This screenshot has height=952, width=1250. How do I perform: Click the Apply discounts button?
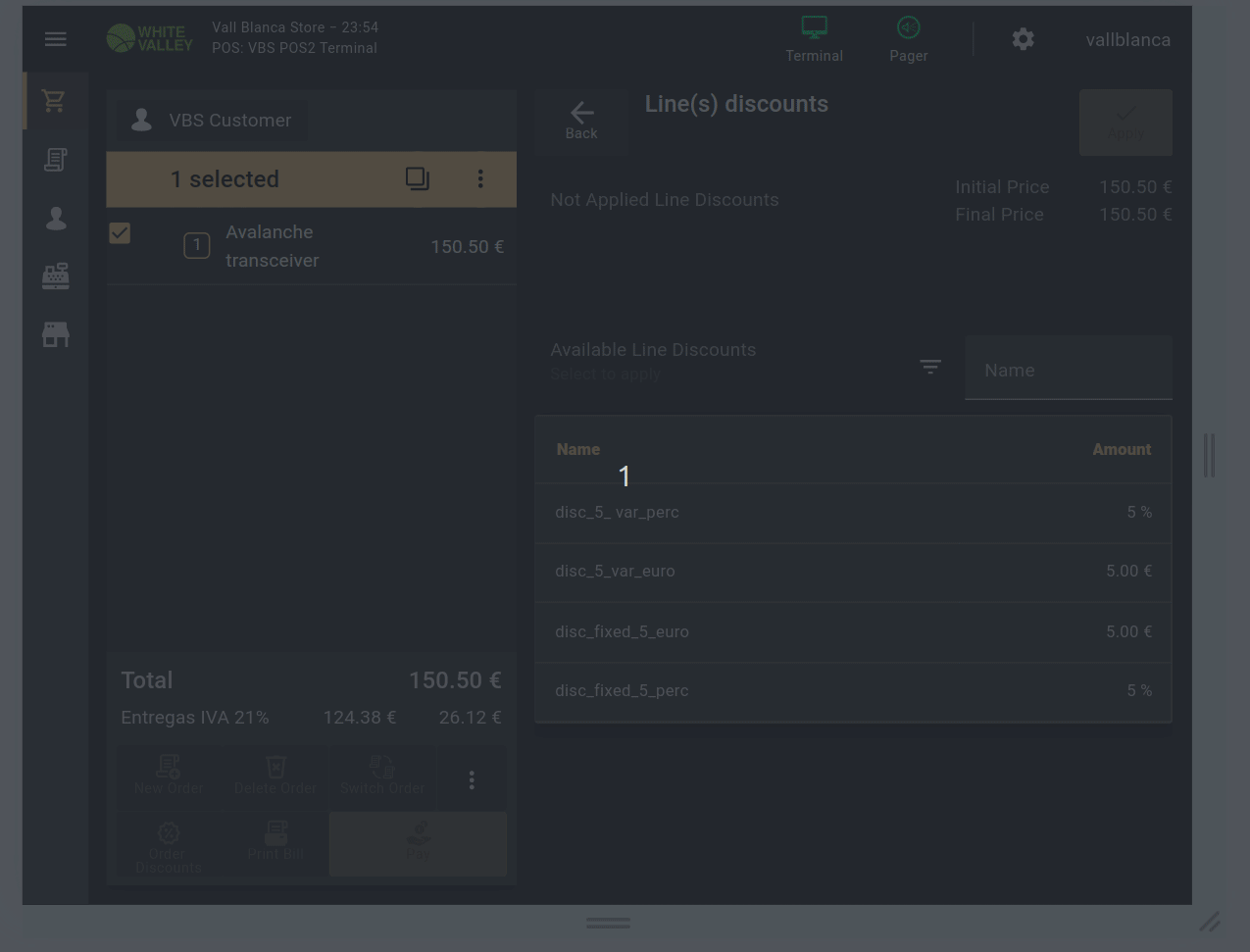point(1125,123)
